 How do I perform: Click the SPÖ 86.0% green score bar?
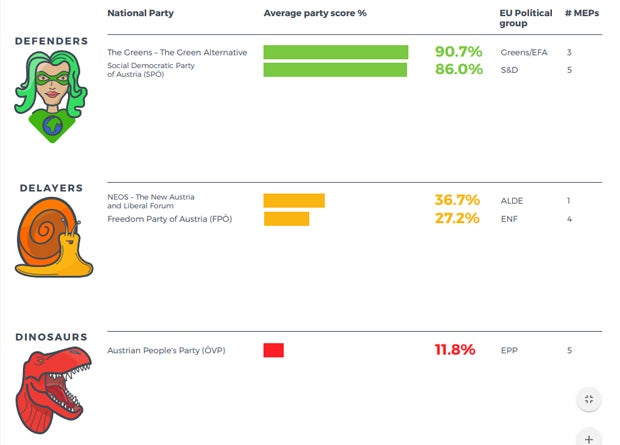tap(335, 70)
